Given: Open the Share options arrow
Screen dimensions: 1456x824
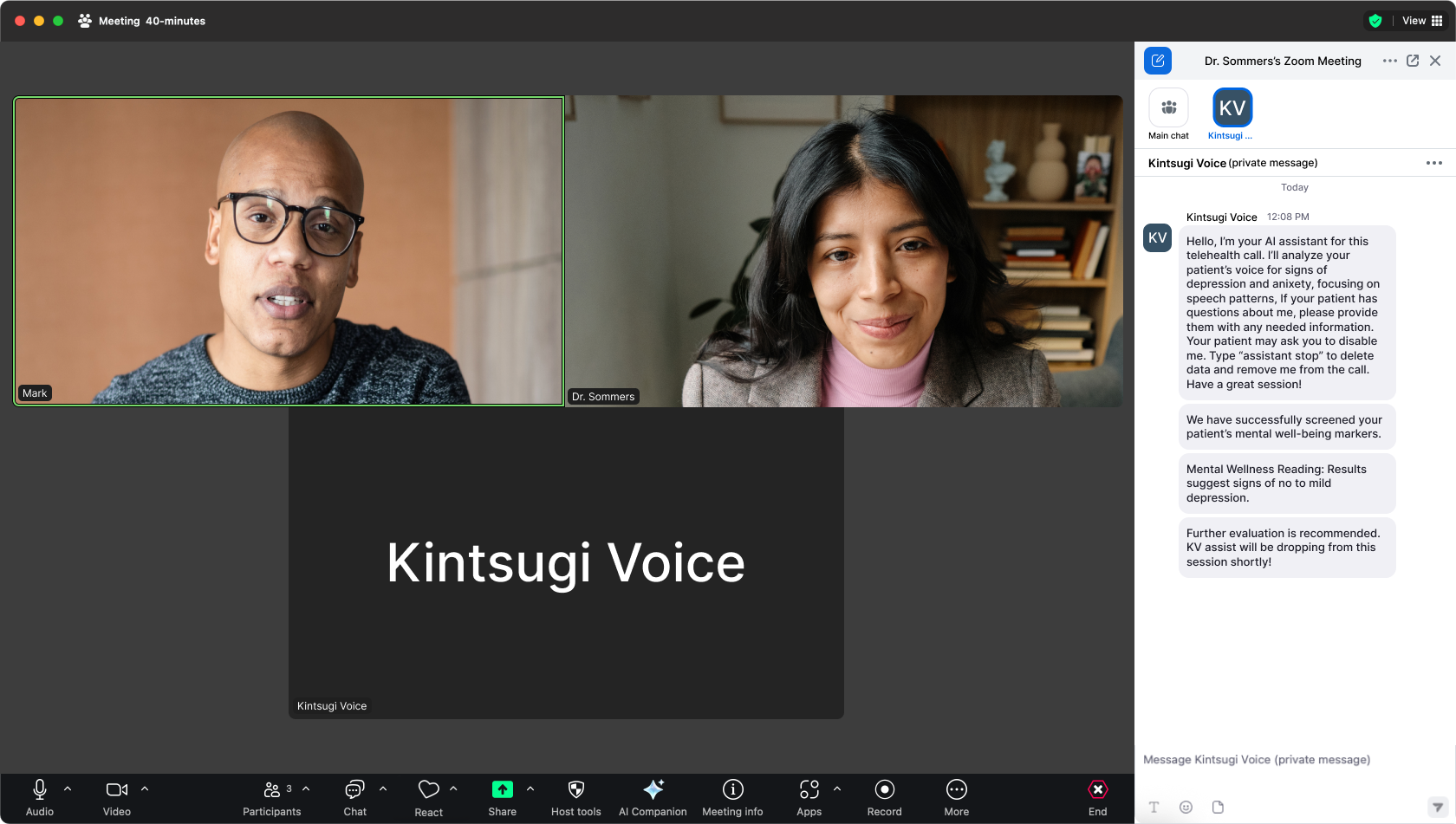Looking at the screenshot, I should (x=530, y=789).
